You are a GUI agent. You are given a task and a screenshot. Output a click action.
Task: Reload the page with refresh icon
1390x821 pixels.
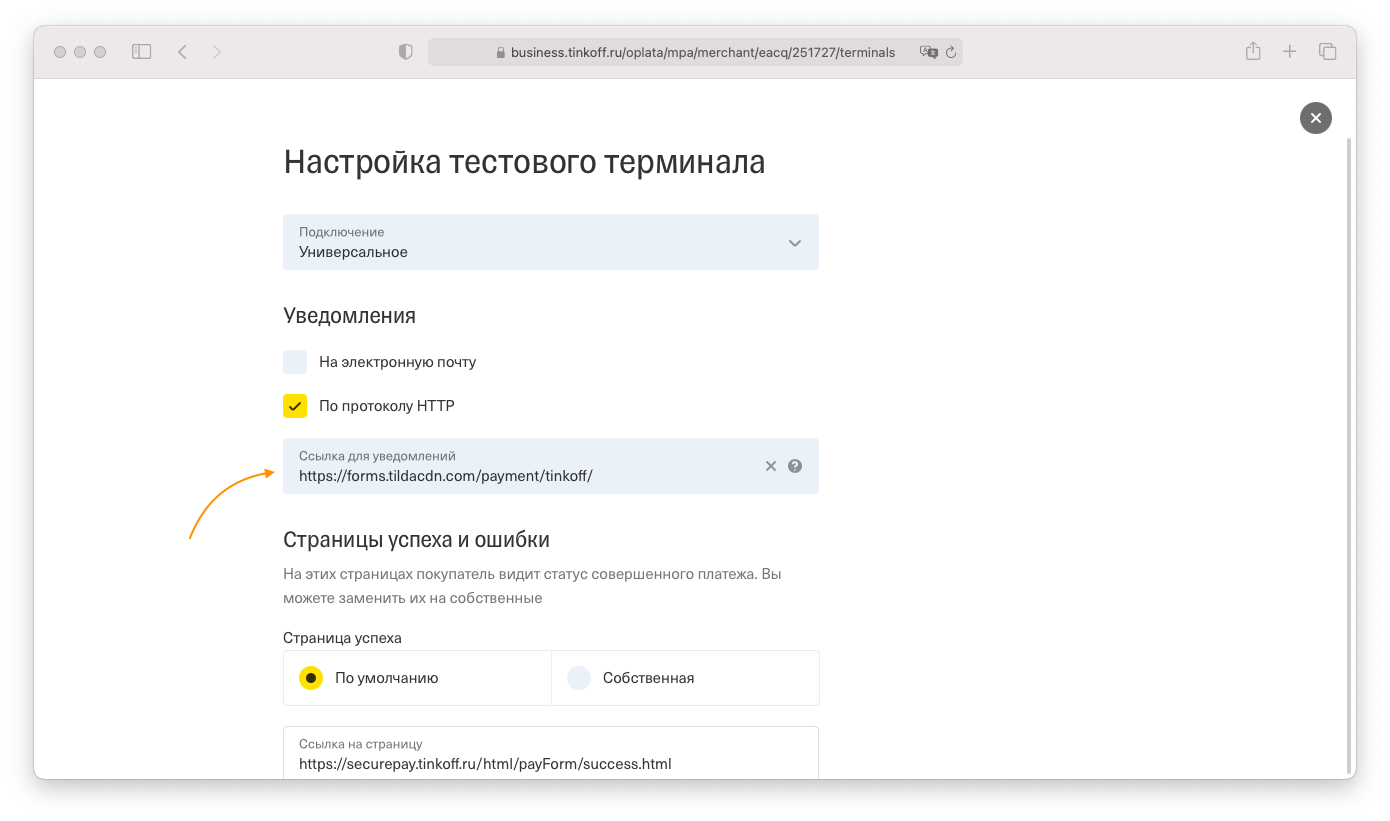(951, 52)
